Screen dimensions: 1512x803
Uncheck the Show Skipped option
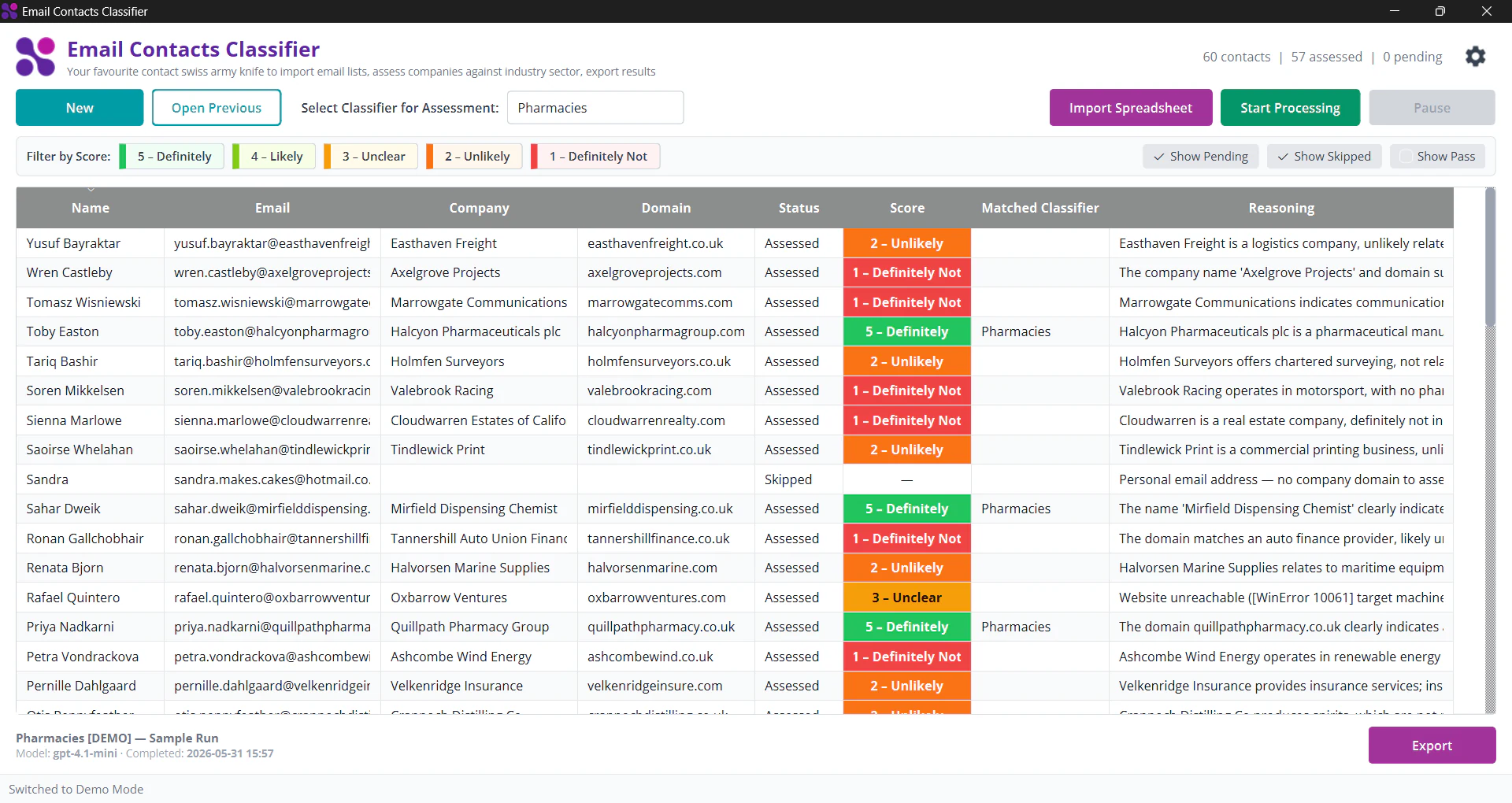1324,157
